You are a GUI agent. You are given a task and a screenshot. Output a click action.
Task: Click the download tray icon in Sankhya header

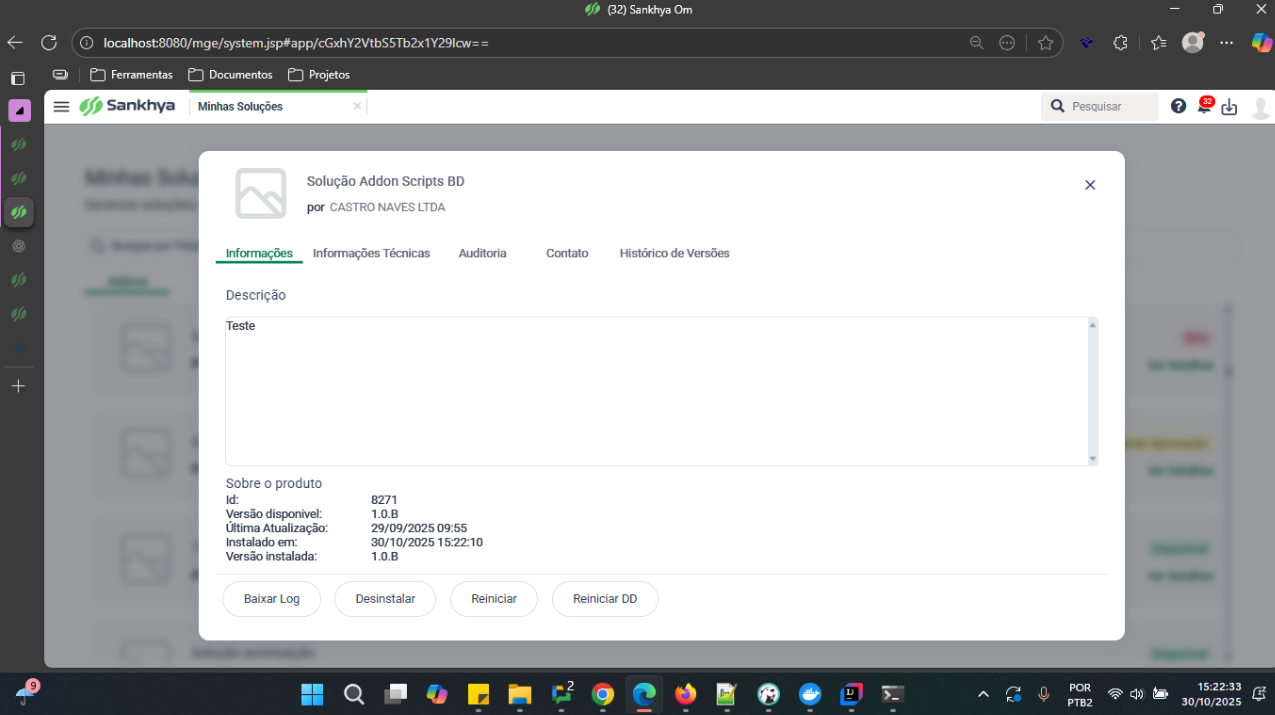[1230, 107]
